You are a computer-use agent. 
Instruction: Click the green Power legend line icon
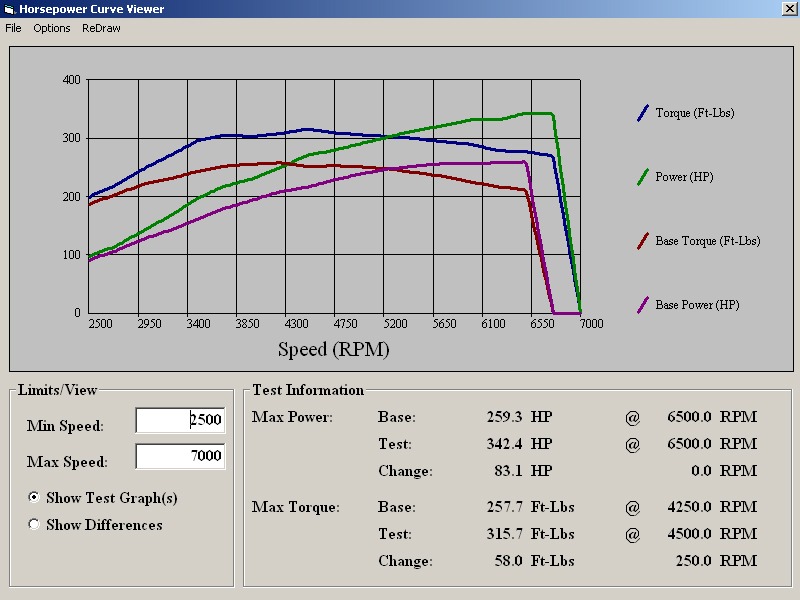643,177
